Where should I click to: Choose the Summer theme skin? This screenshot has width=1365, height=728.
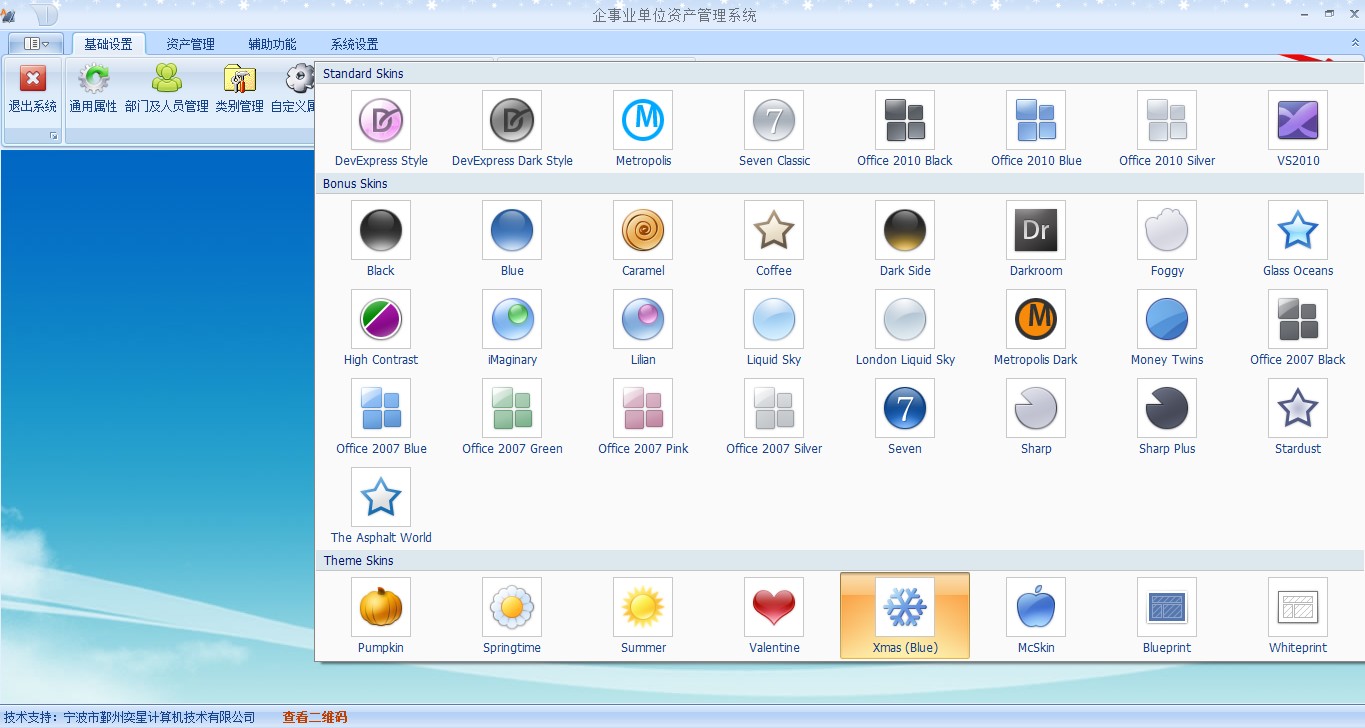pos(643,616)
